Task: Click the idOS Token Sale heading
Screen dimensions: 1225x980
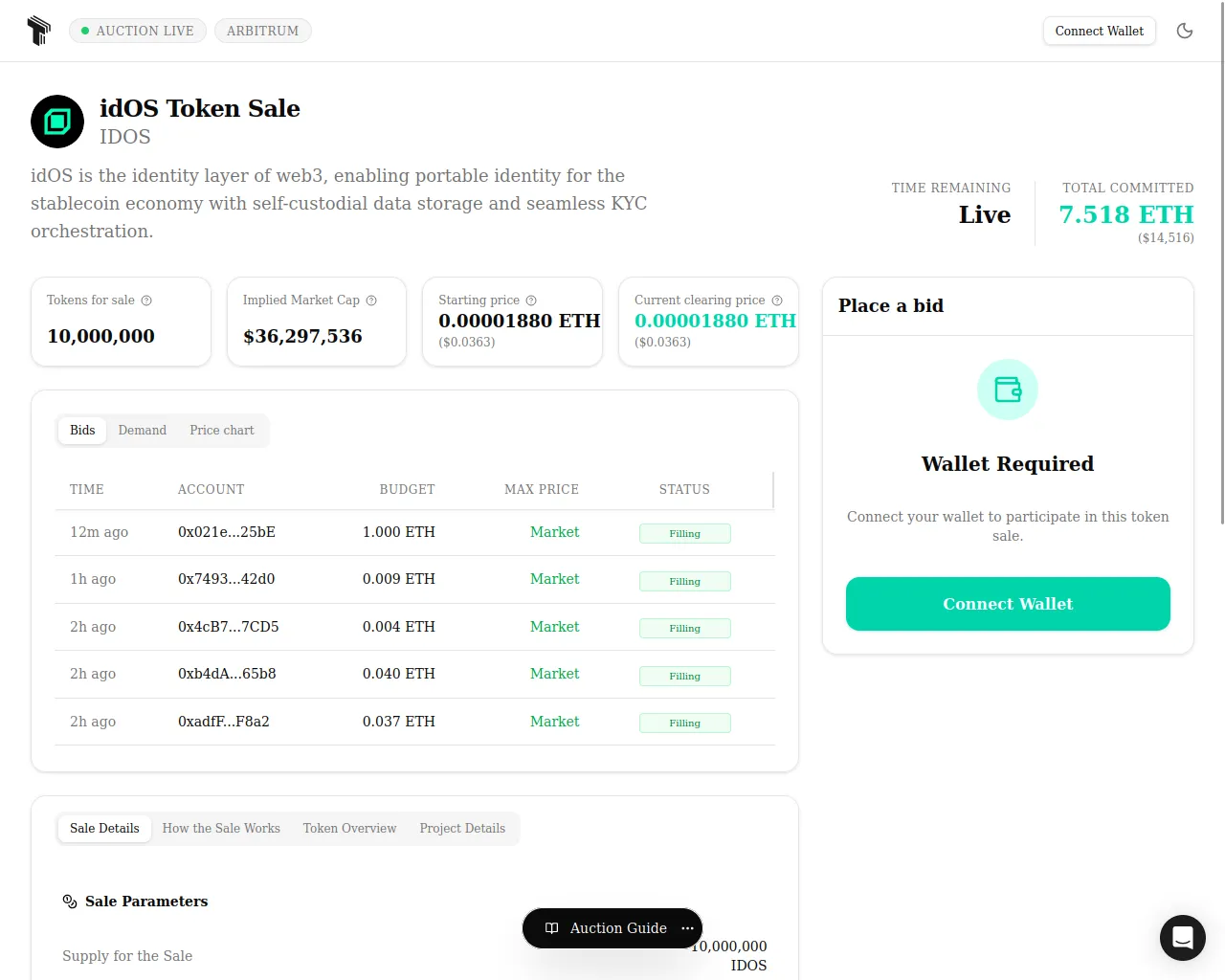Action: click(x=200, y=108)
